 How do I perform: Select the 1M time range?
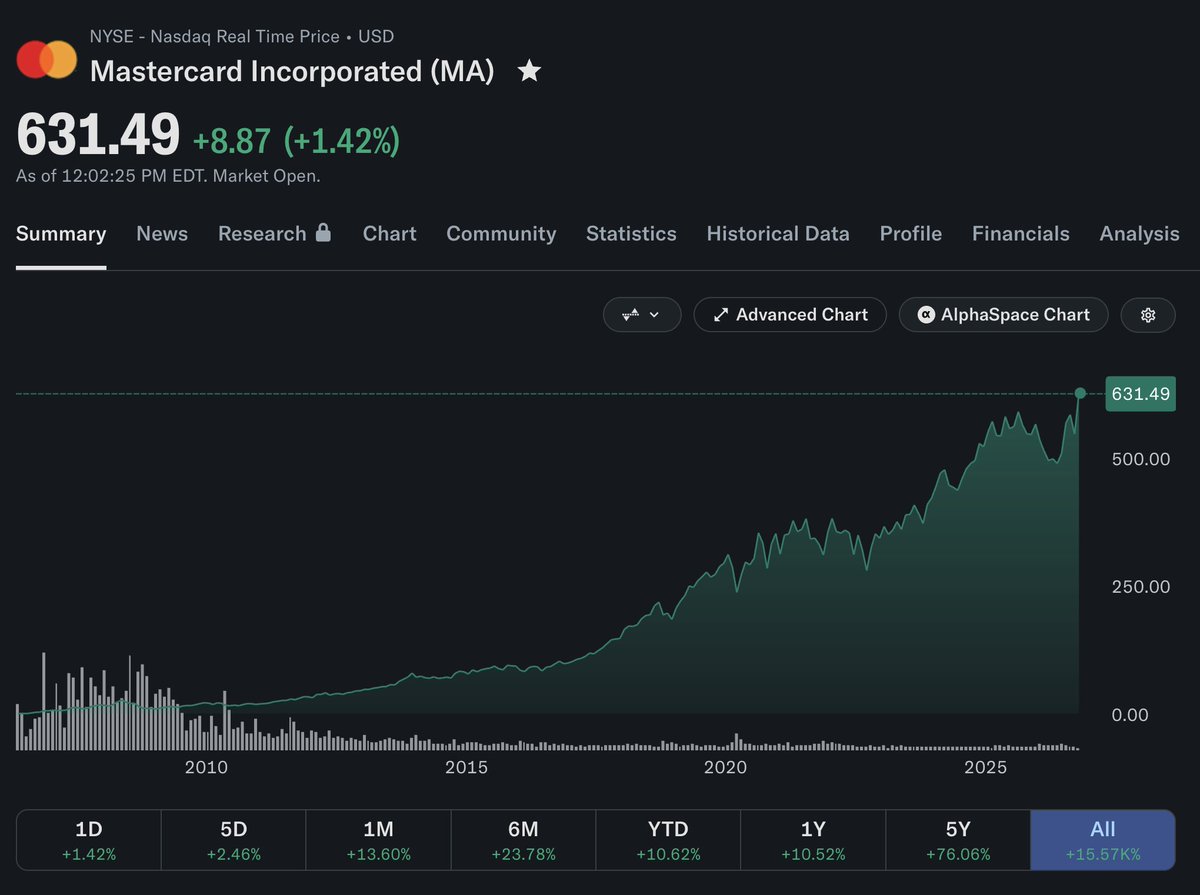pyautogui.click(x=378, y=839)
